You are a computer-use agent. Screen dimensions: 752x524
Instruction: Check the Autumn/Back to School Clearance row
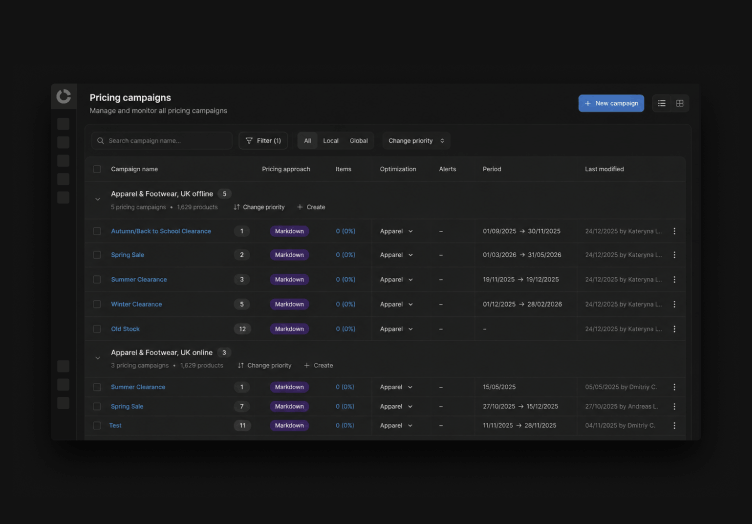click(x=97, y=231)
